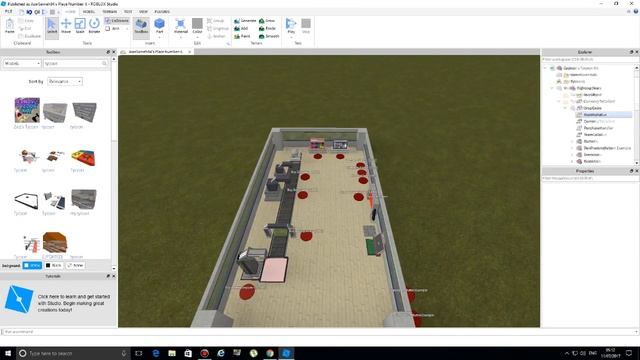
Task: Click the Explorer filter workspace field
Action: [x=590, y=60]
